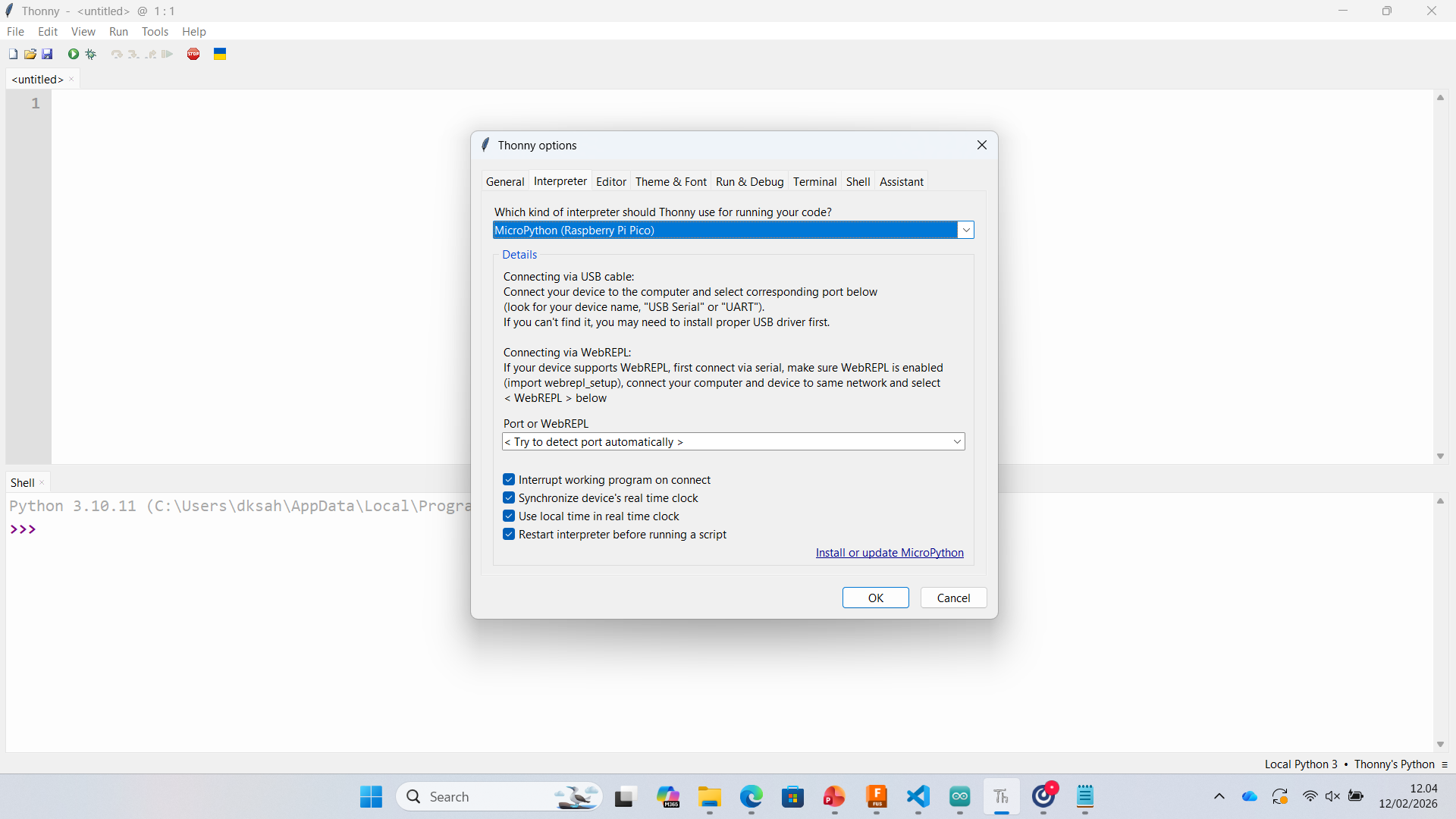Click the Open file folder icon

(x=30, y=54)
